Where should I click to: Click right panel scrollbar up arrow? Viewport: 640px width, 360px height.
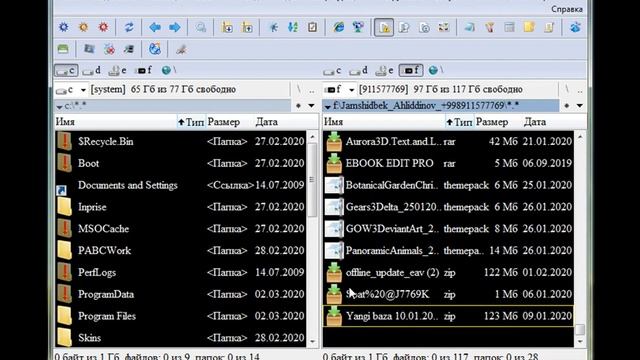click(580, 137)
